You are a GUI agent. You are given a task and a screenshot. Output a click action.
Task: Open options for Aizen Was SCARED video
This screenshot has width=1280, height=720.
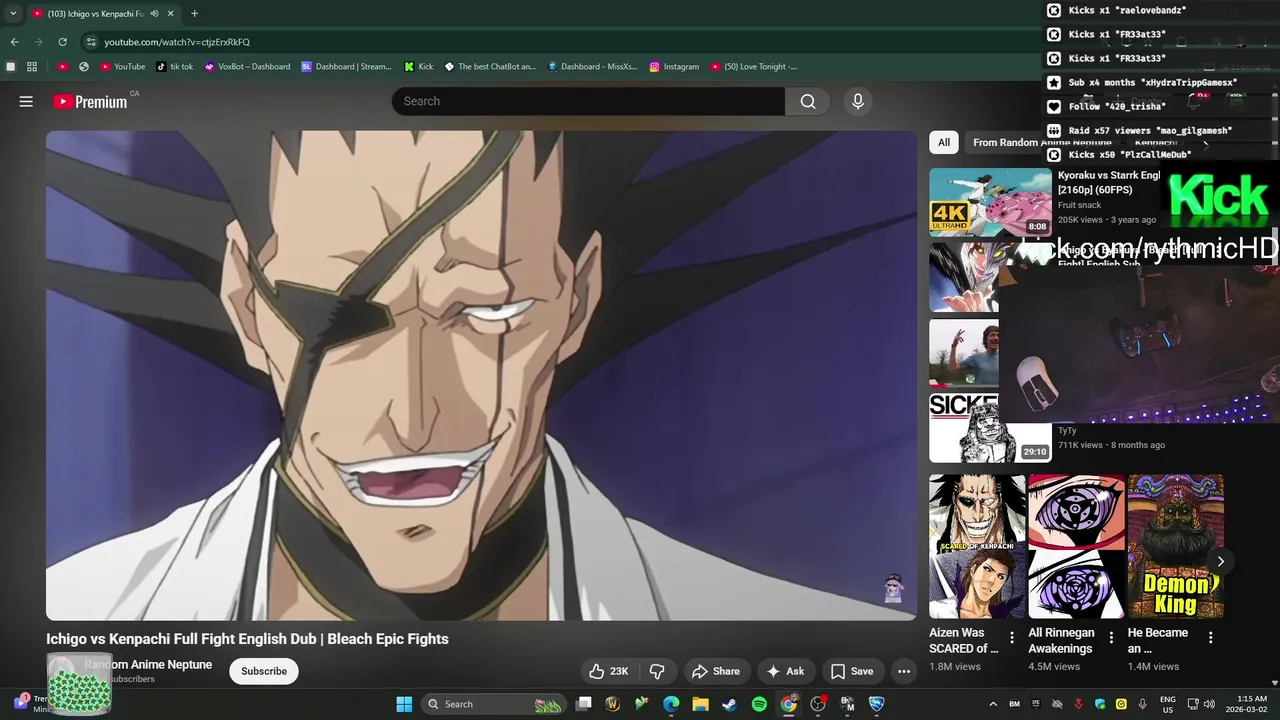[1012, 637]
